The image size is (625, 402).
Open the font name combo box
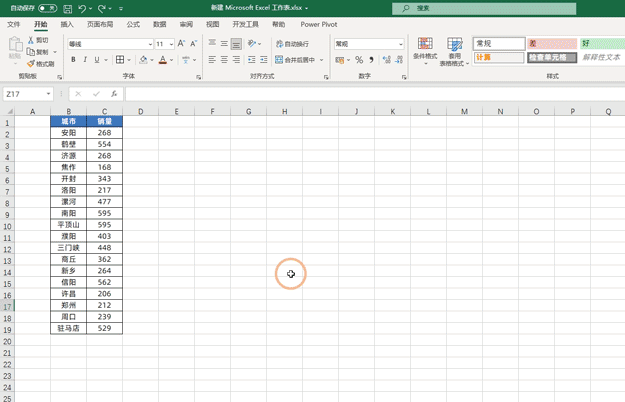(110, 44)
